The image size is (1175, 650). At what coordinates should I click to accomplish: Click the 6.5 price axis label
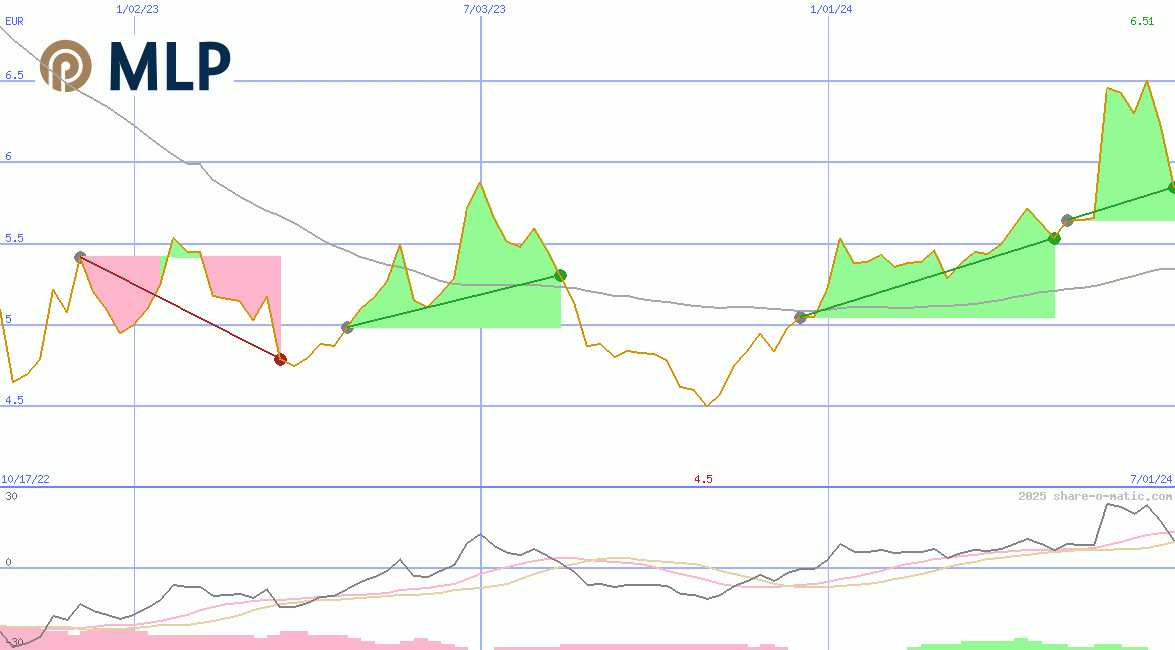point(14,75)
